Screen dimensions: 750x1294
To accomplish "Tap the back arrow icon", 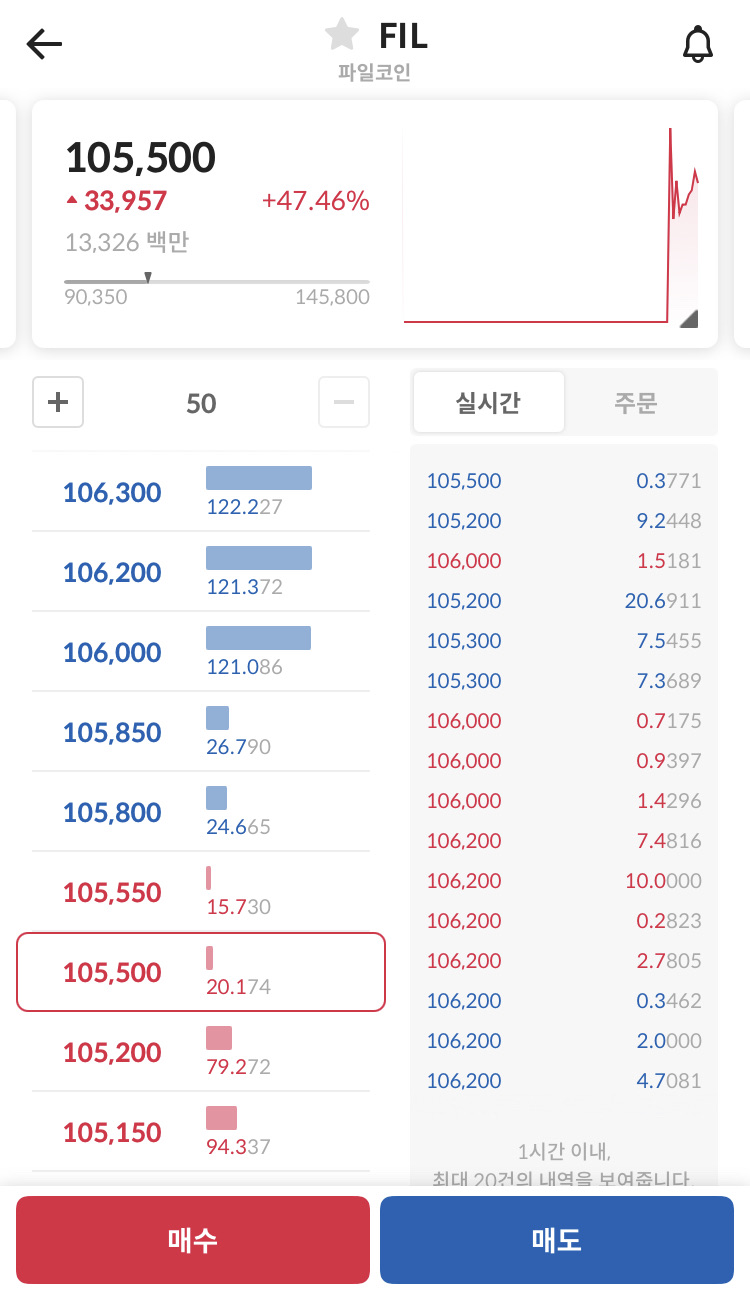I will (44, 44).
